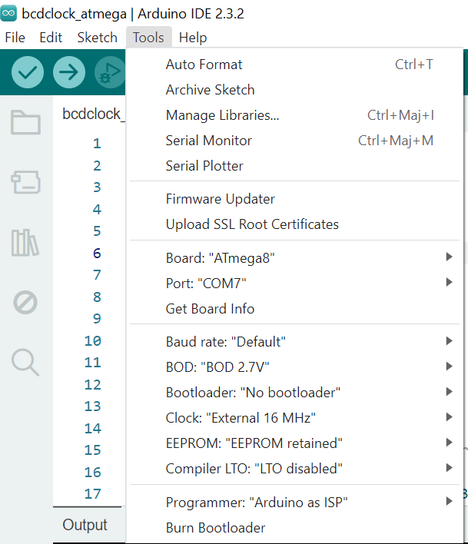Expand the Board "ATmega8" submenu

coord(295,258)
